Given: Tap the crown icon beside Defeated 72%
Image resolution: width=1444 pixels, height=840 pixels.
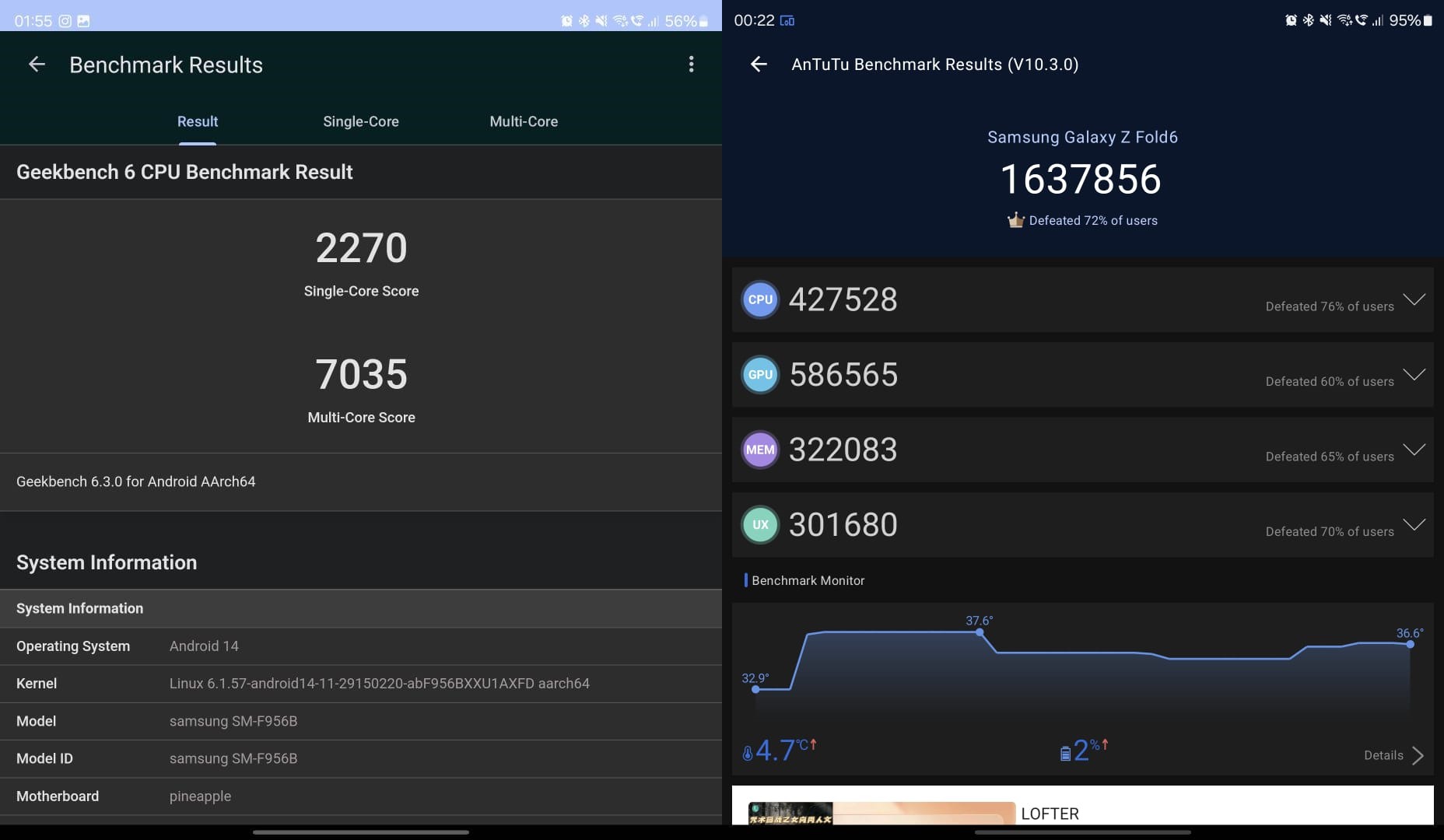Looking at the screenshot, I should (x=1015, y=220).
